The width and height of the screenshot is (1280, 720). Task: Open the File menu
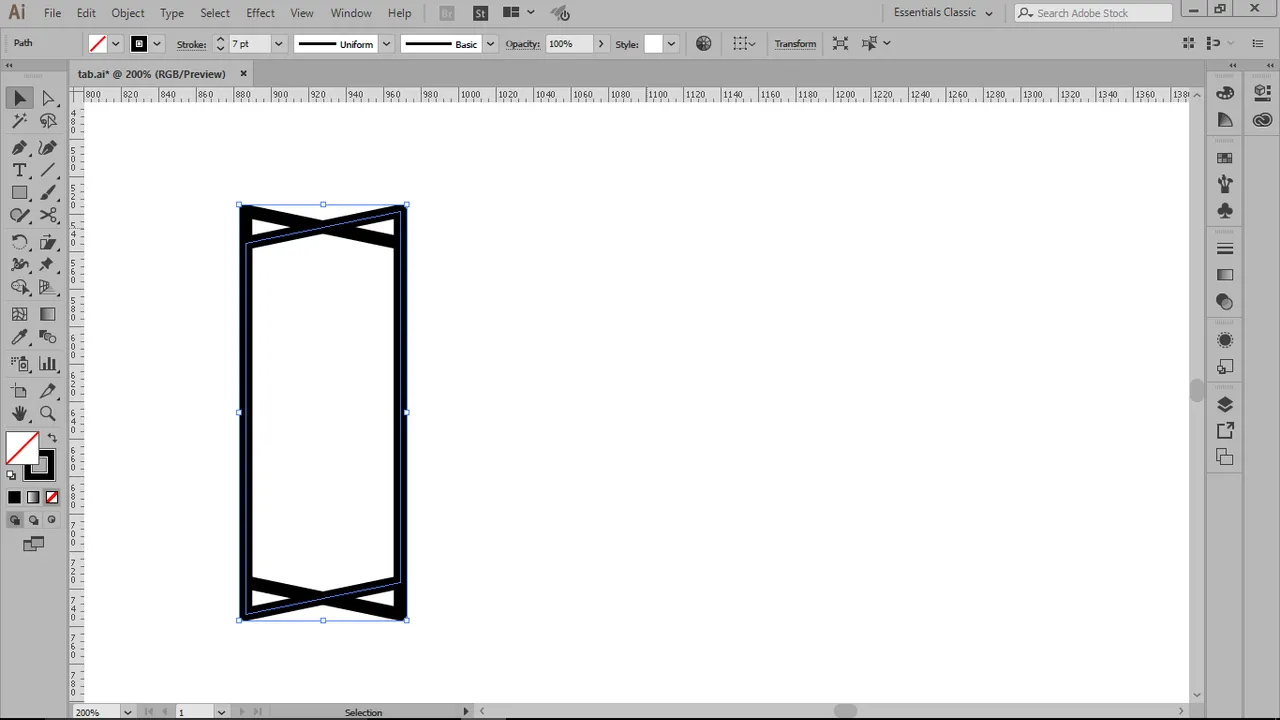[52, 13]
